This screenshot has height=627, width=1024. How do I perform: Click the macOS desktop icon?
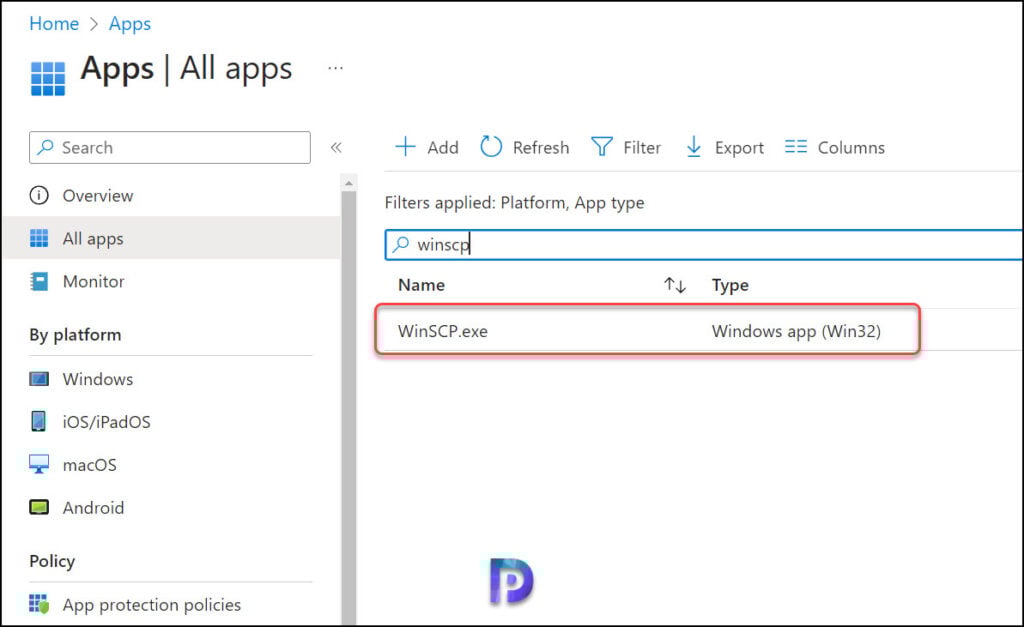[x=39, y=464]
